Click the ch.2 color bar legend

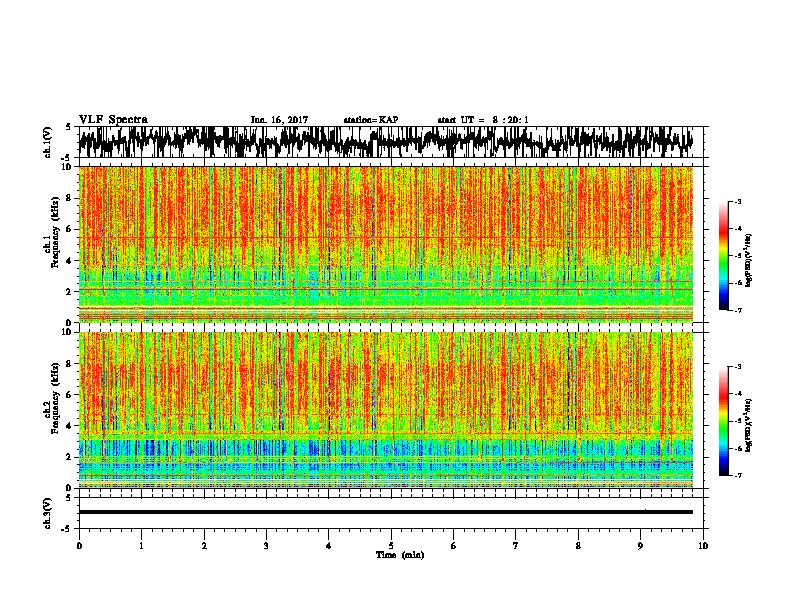[723, 421]
